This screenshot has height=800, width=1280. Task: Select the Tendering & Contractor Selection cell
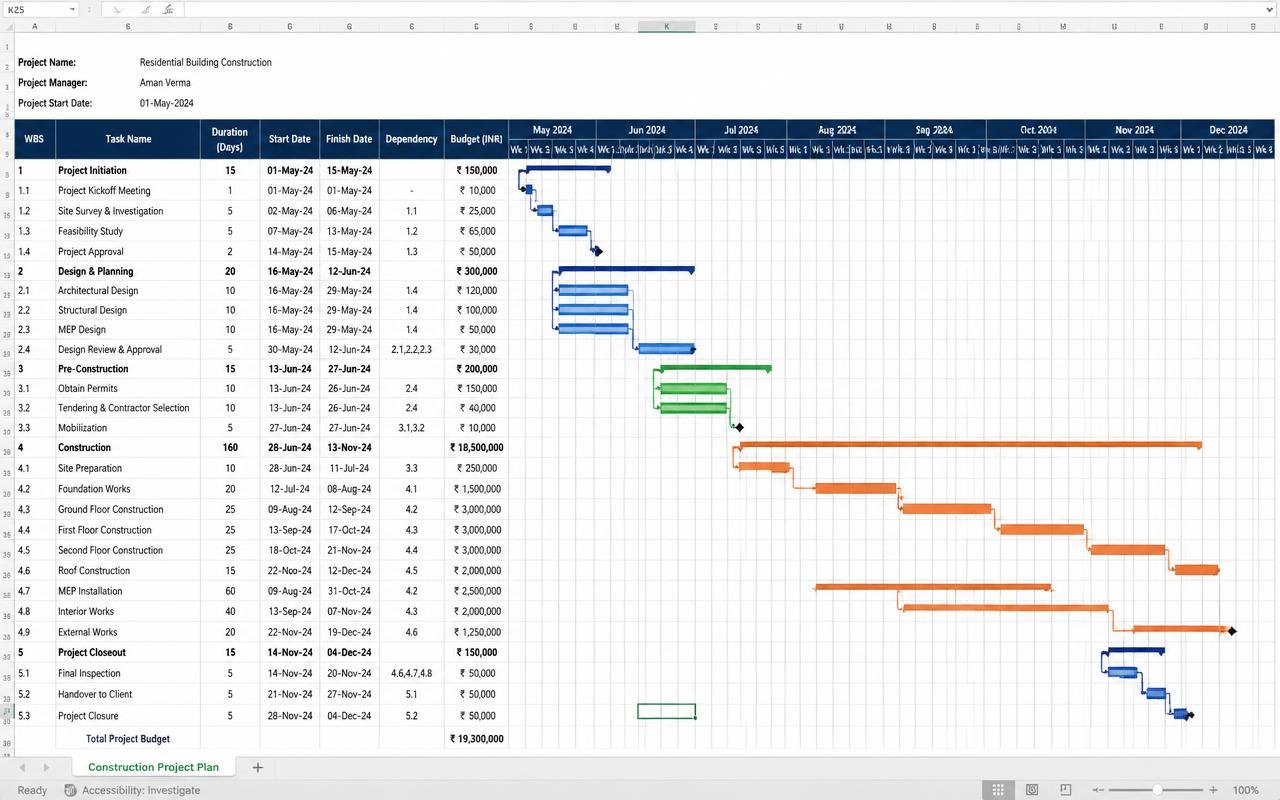click(x=128, y=408)
